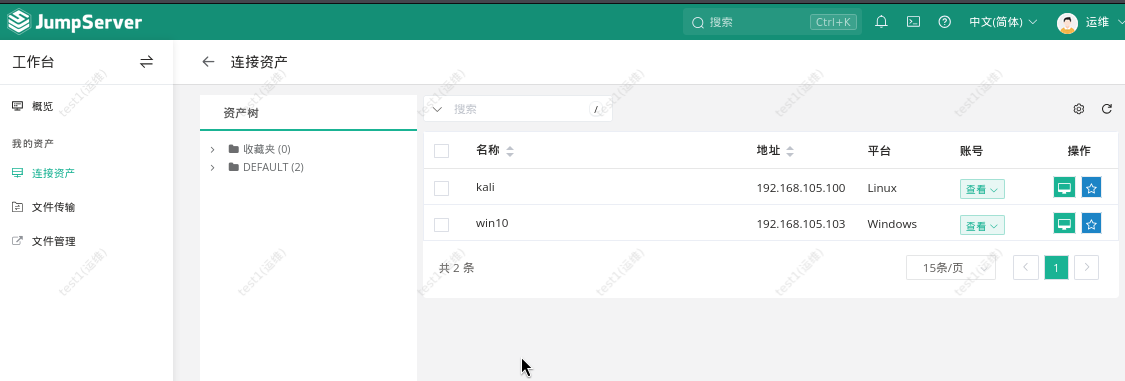Click the 平台 column header
Viewport: 1125px width, 381px height.
pos(879,151)
